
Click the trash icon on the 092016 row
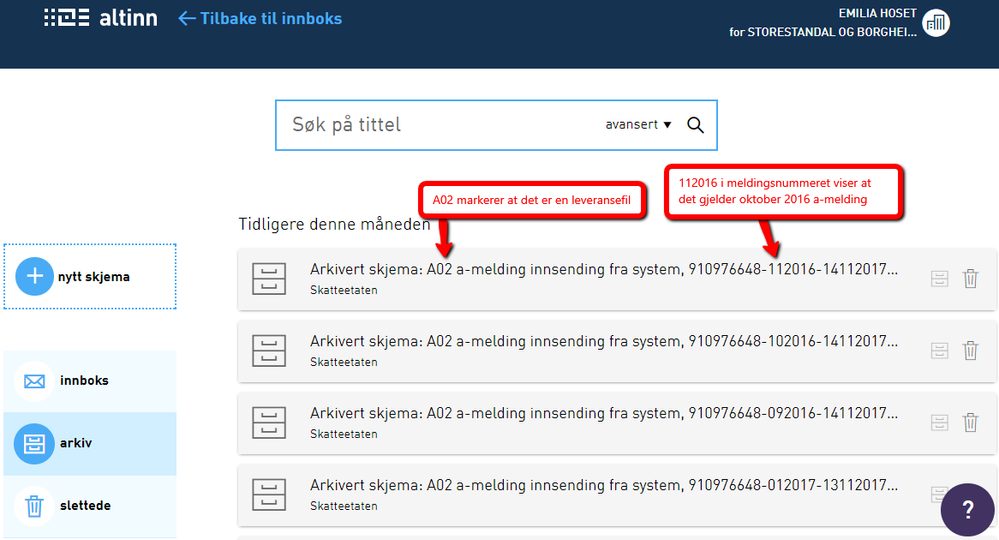tap(970, 422)
